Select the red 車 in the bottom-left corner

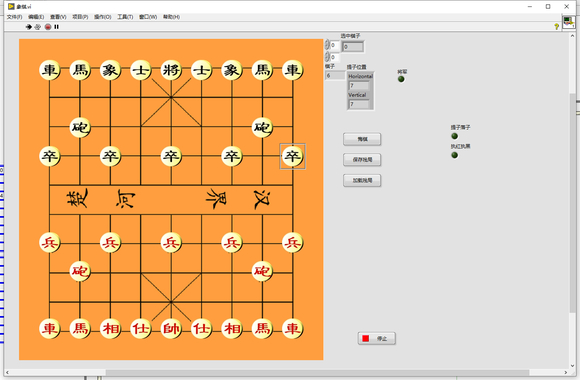[x=50, y=329]
